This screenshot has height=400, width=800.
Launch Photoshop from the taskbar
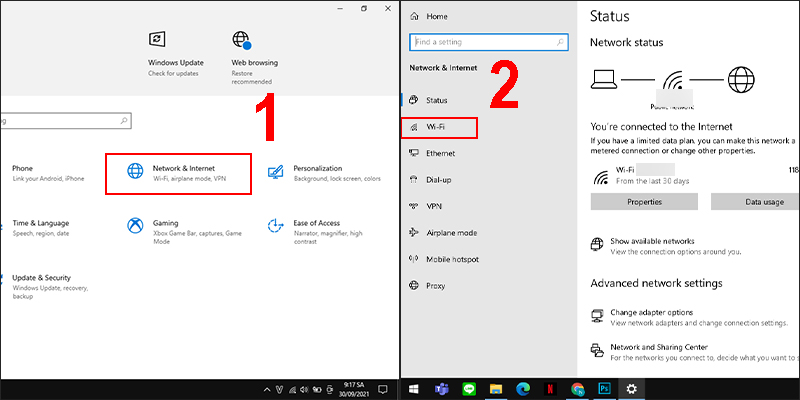[x=605, y=388]
